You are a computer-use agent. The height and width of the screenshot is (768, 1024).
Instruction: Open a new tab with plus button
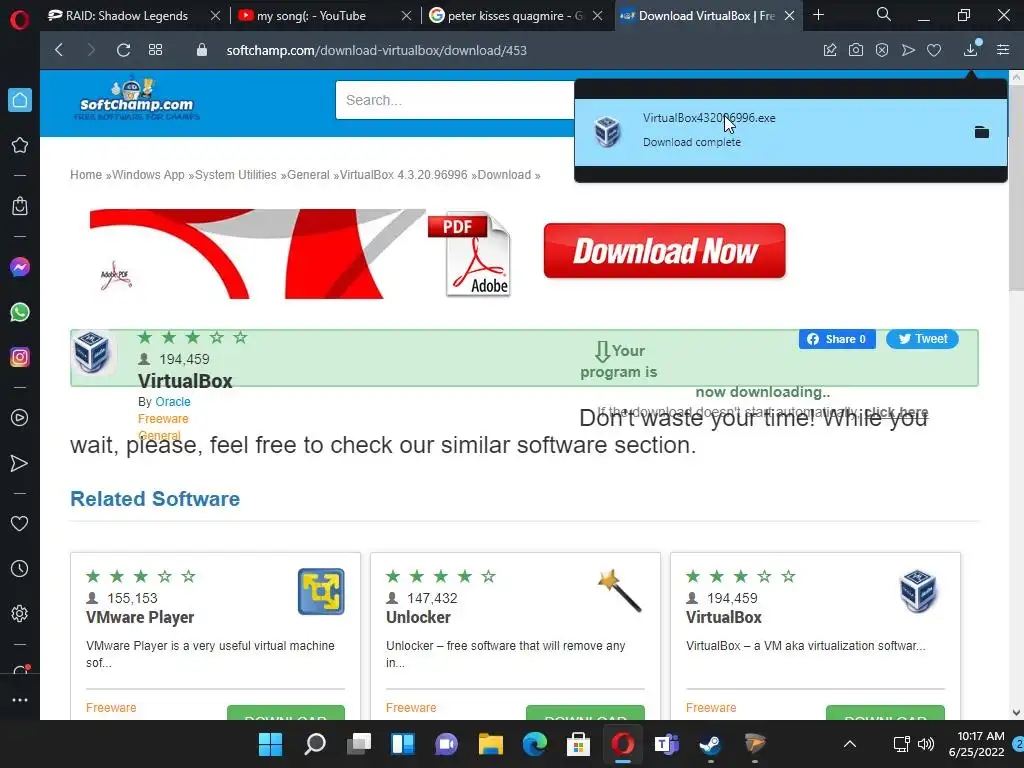tap(818, 15)
